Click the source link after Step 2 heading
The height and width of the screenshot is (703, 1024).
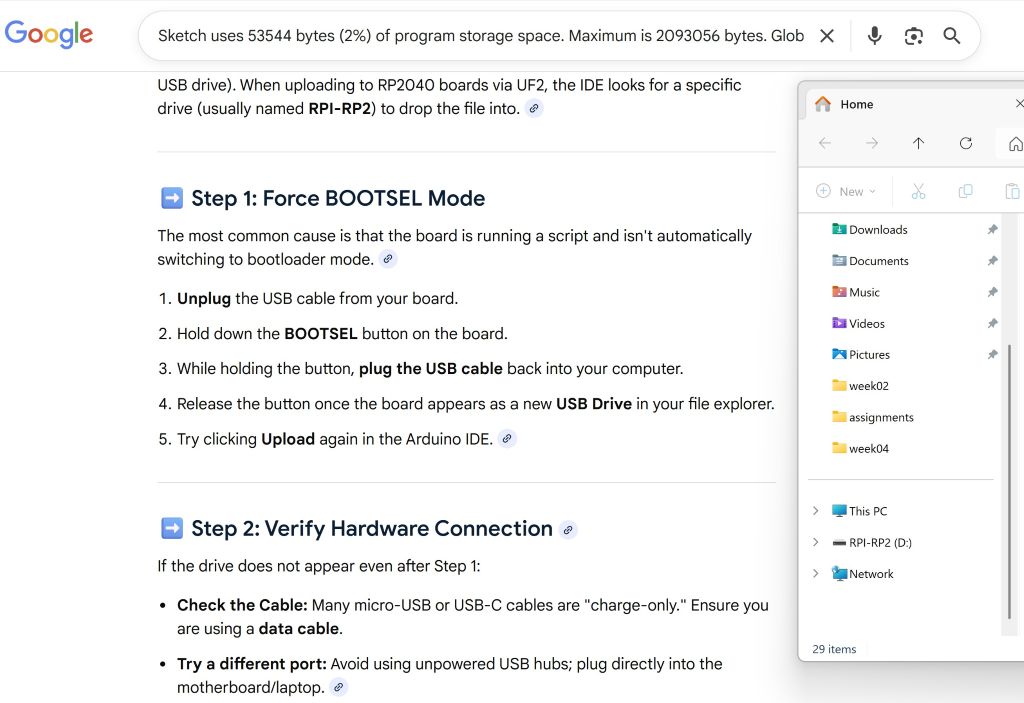tap(568, 530)
